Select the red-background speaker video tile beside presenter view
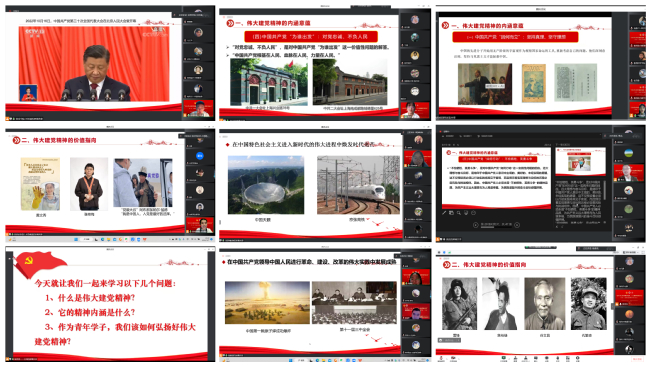The height and width of the screenshot is (365, 648). pos(629,173)
